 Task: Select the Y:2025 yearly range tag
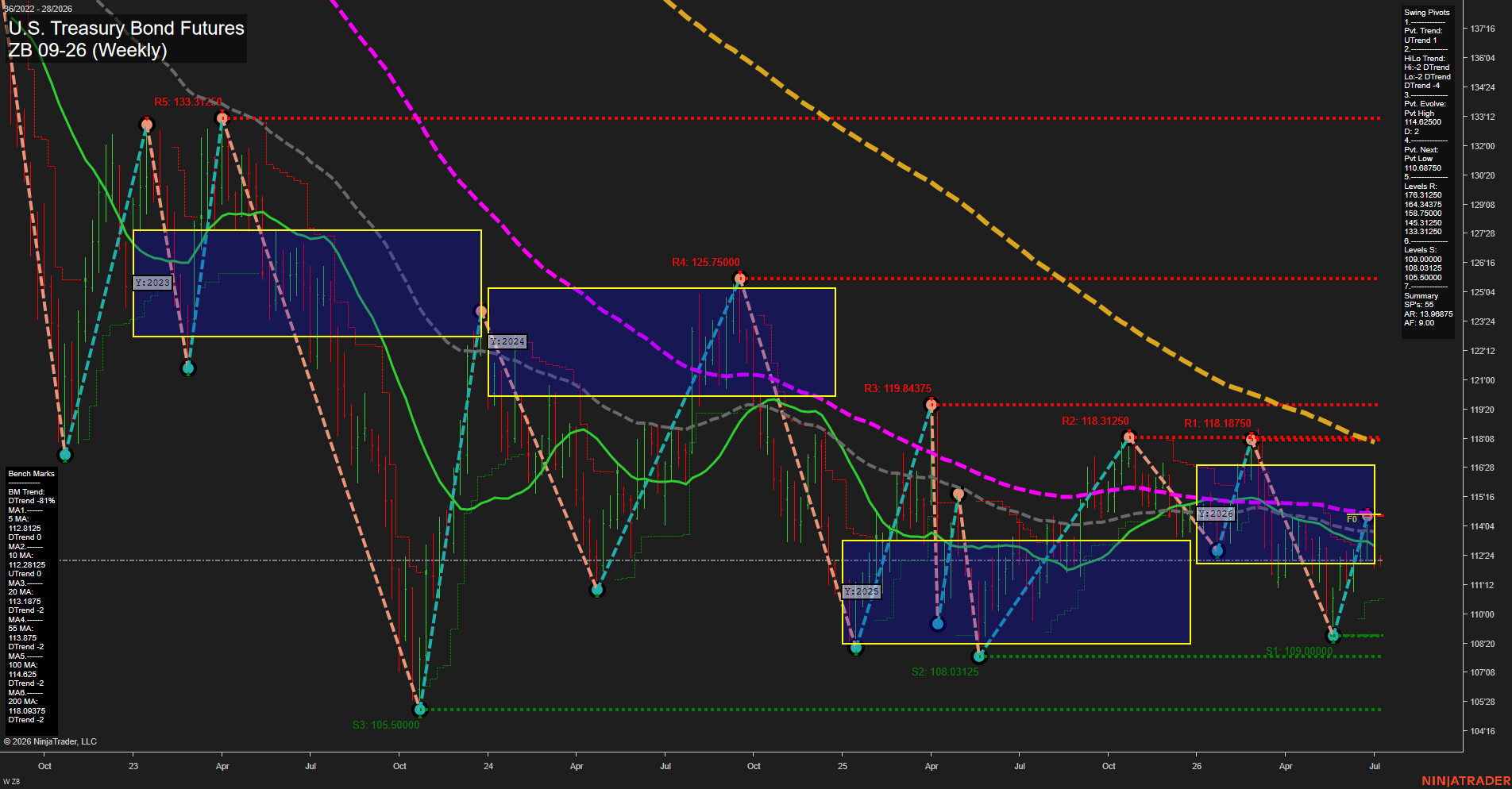(862, 592)
